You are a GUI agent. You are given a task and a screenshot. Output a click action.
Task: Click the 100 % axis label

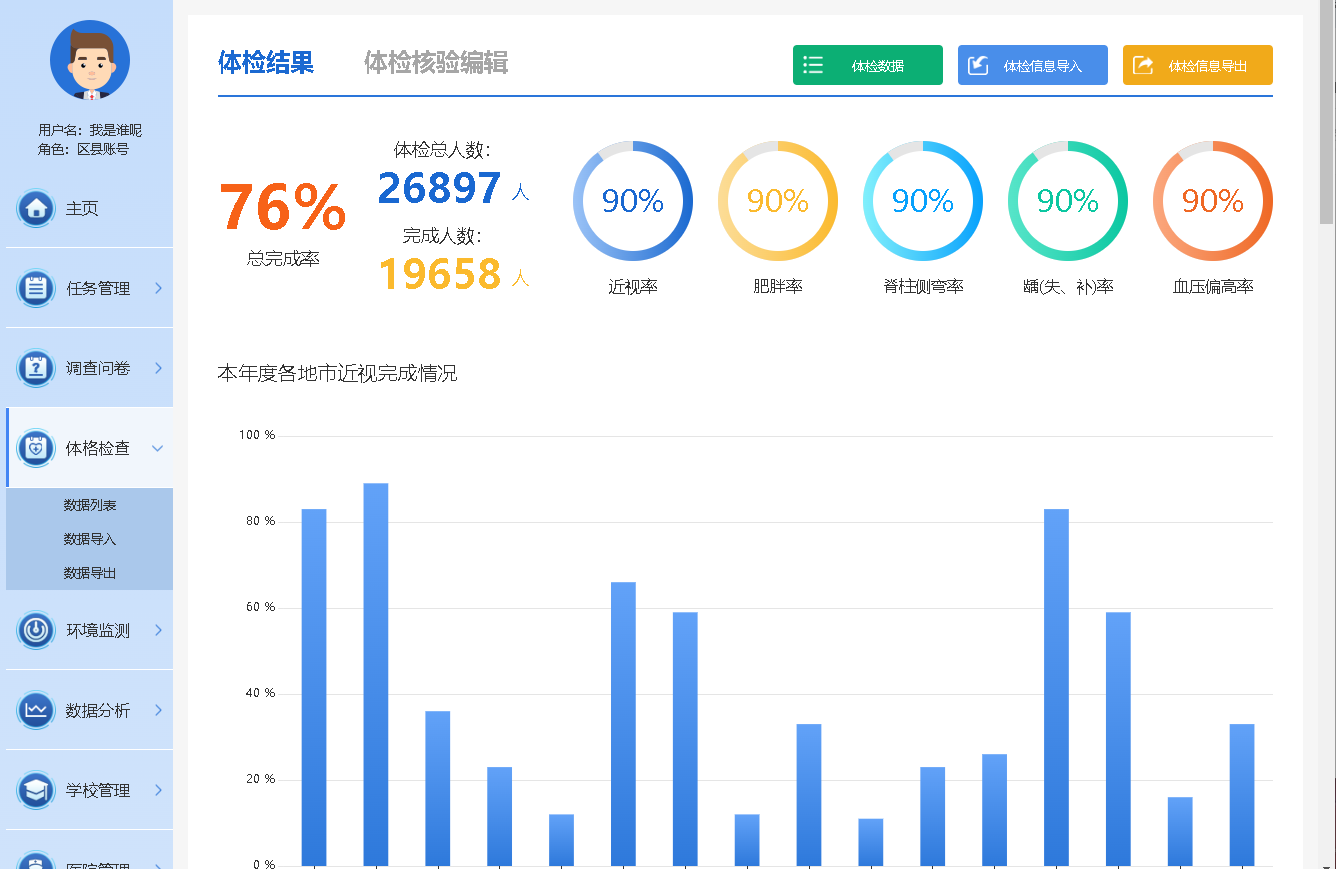(x=257, y=435)
